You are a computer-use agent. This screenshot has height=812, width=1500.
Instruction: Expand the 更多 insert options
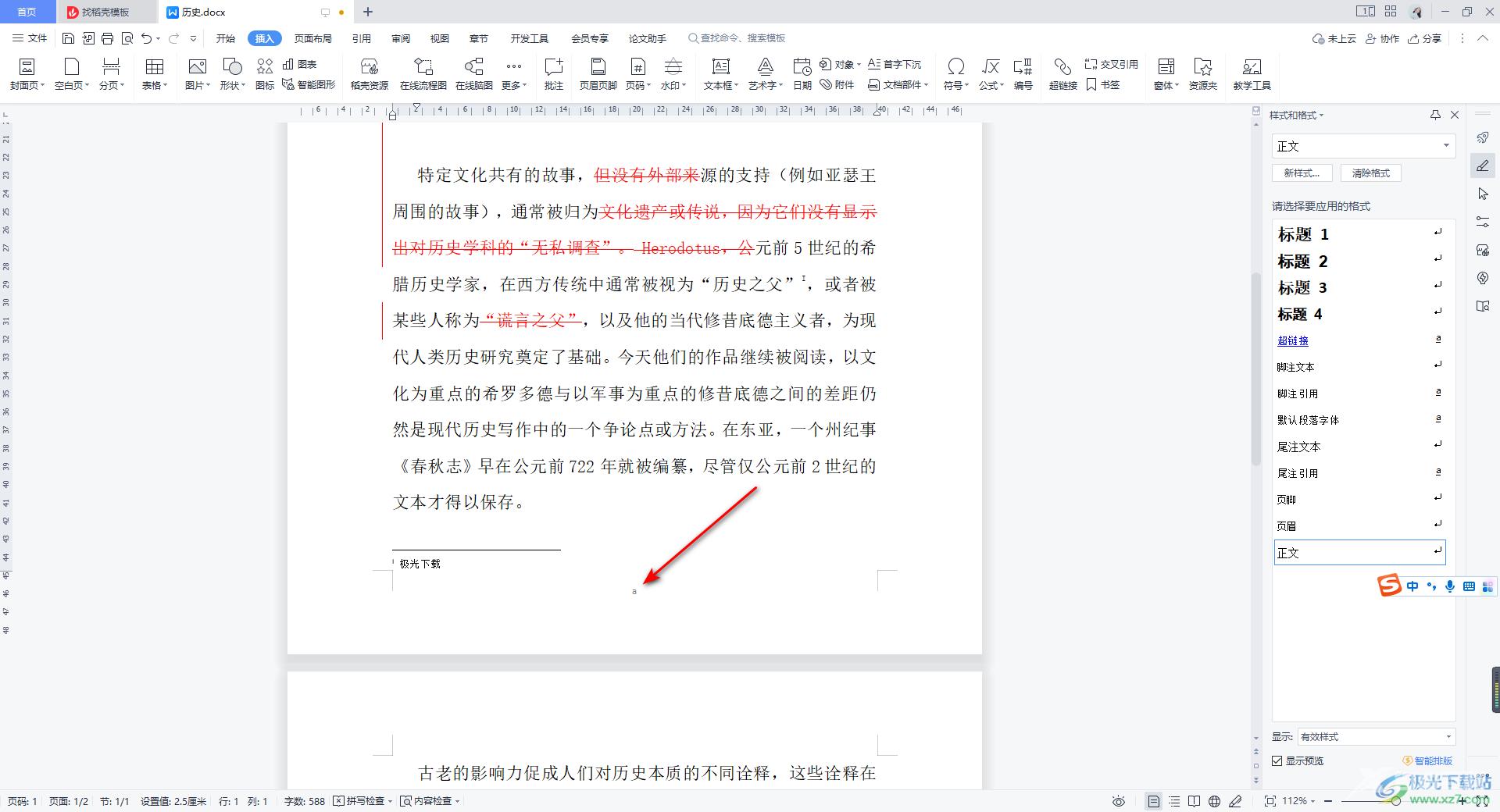coord(514,74)
